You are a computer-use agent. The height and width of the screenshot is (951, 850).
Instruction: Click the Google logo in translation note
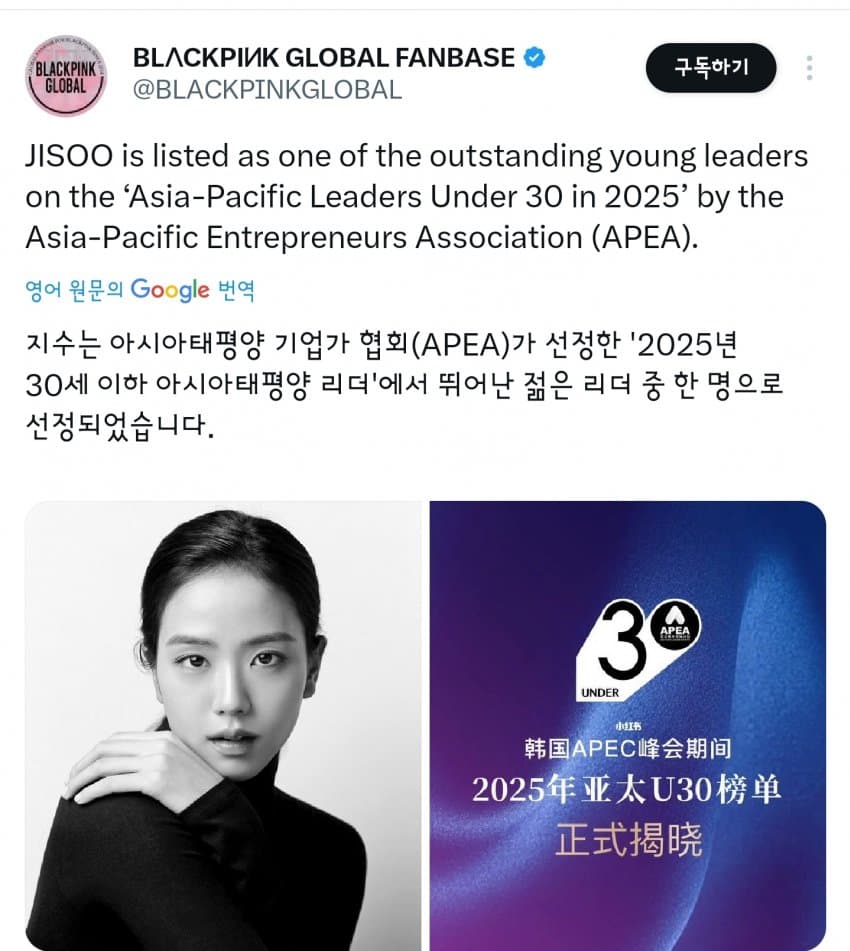coord(170,291)
